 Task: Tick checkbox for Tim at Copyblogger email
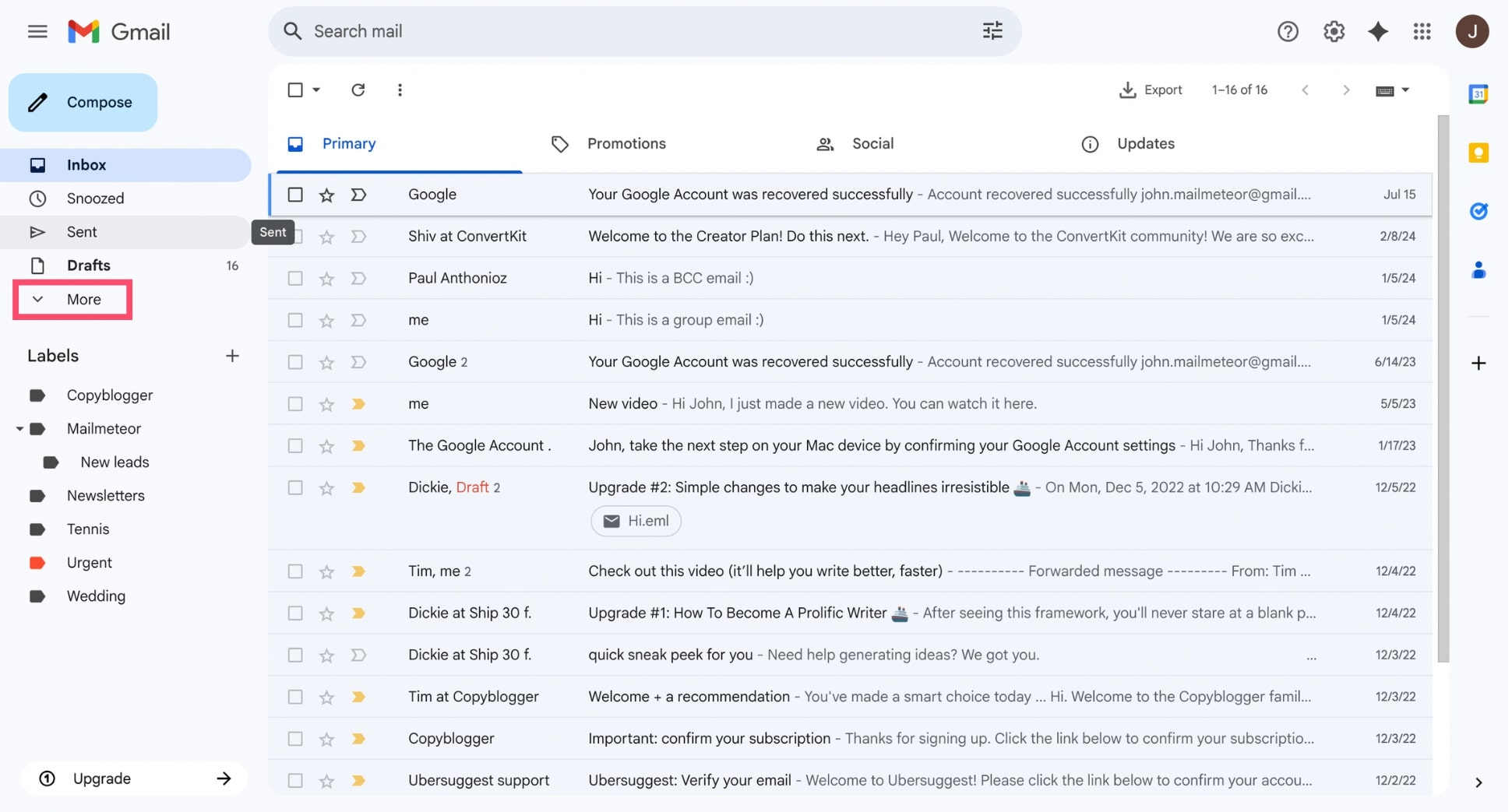(x=295, y=698)
